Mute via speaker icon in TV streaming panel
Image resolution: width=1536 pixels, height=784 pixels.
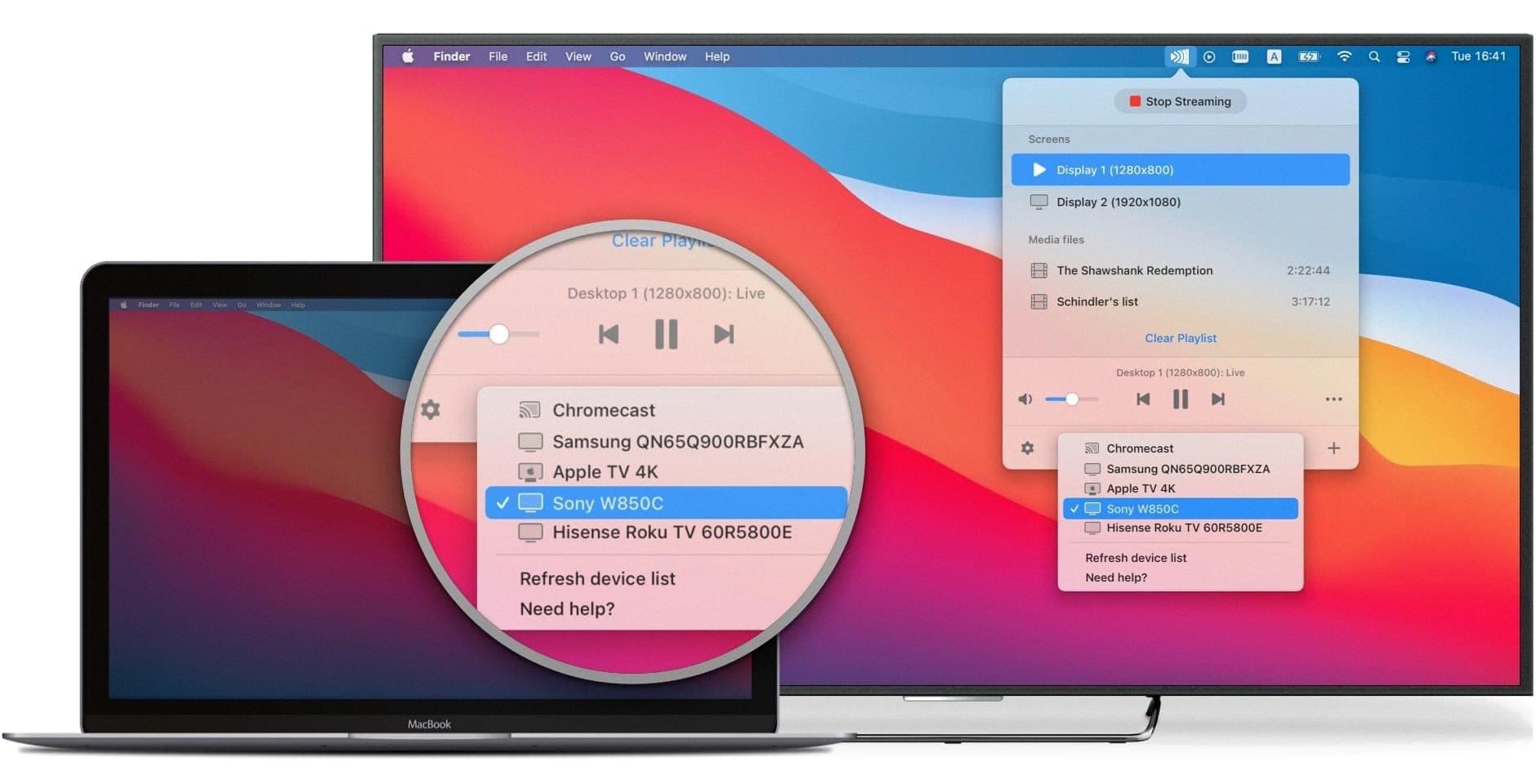1025,399
